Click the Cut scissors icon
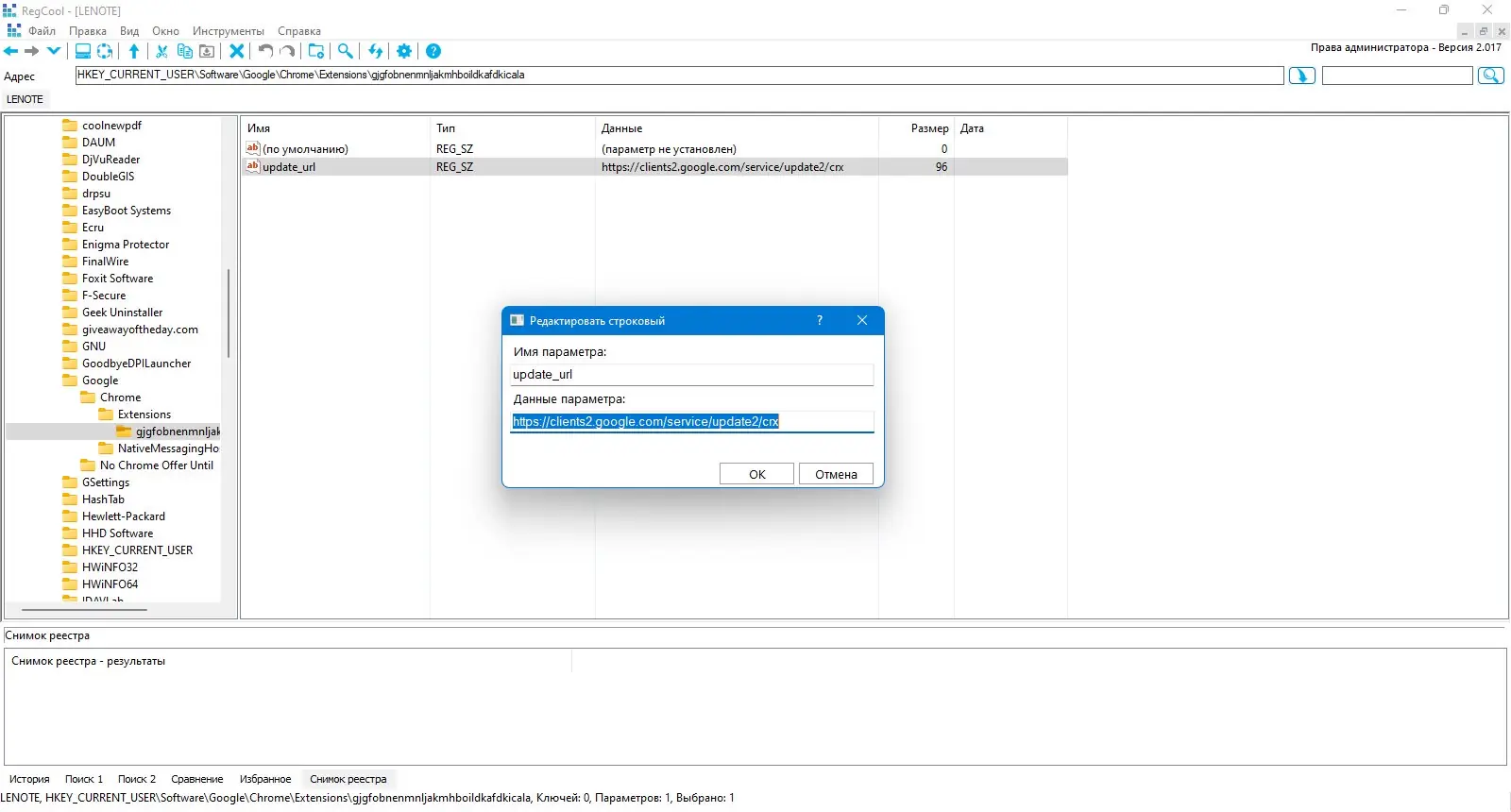The height and width of the screenshot is (812, 1511). click(x=162, y=51)
